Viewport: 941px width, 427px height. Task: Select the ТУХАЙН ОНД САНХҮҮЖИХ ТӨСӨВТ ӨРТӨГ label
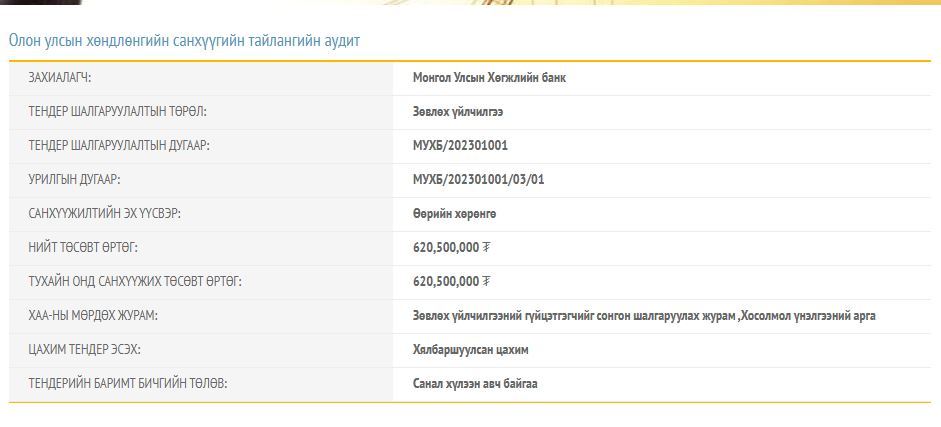pos(135,282)
